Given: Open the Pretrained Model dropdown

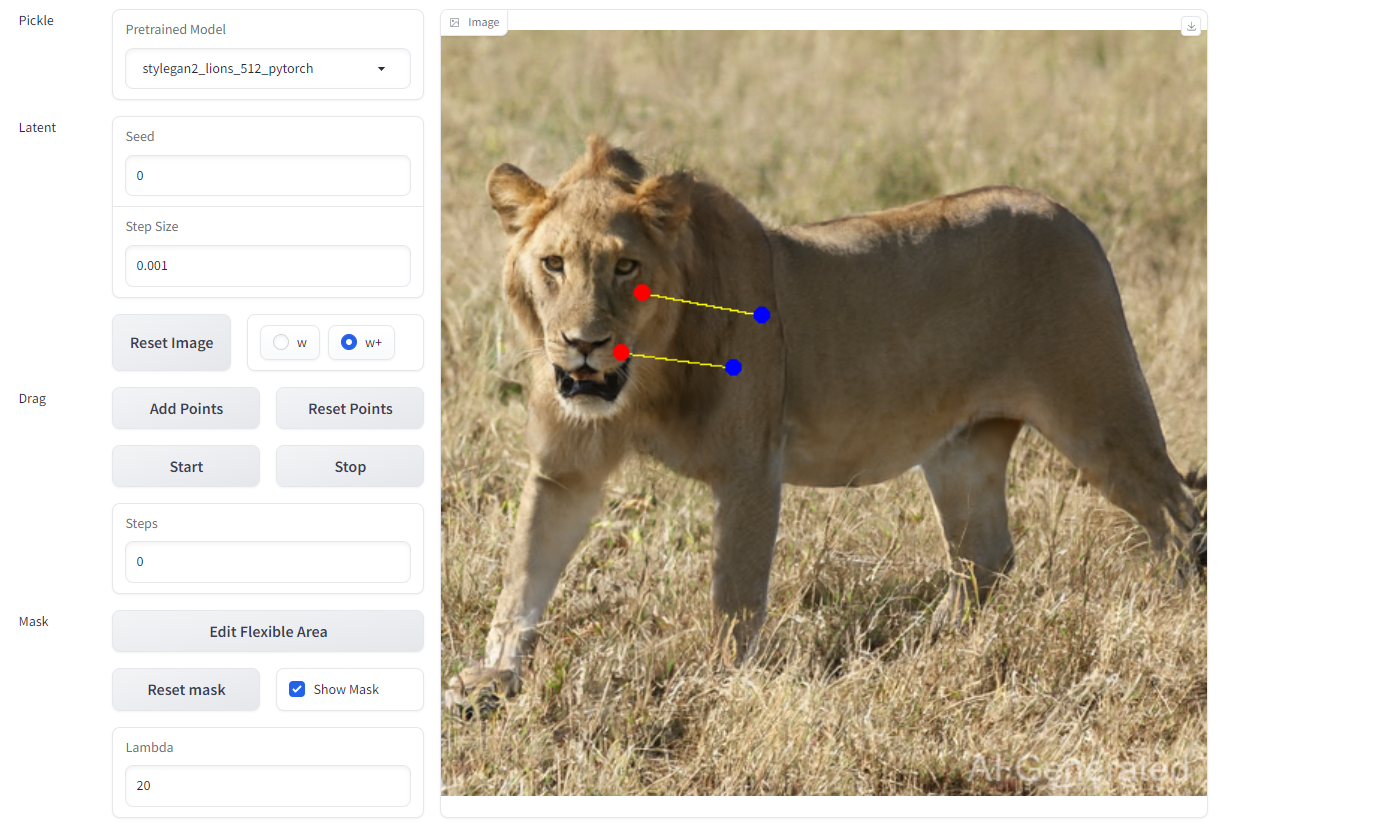Looking at the screenshot, I should click(268, 69).
